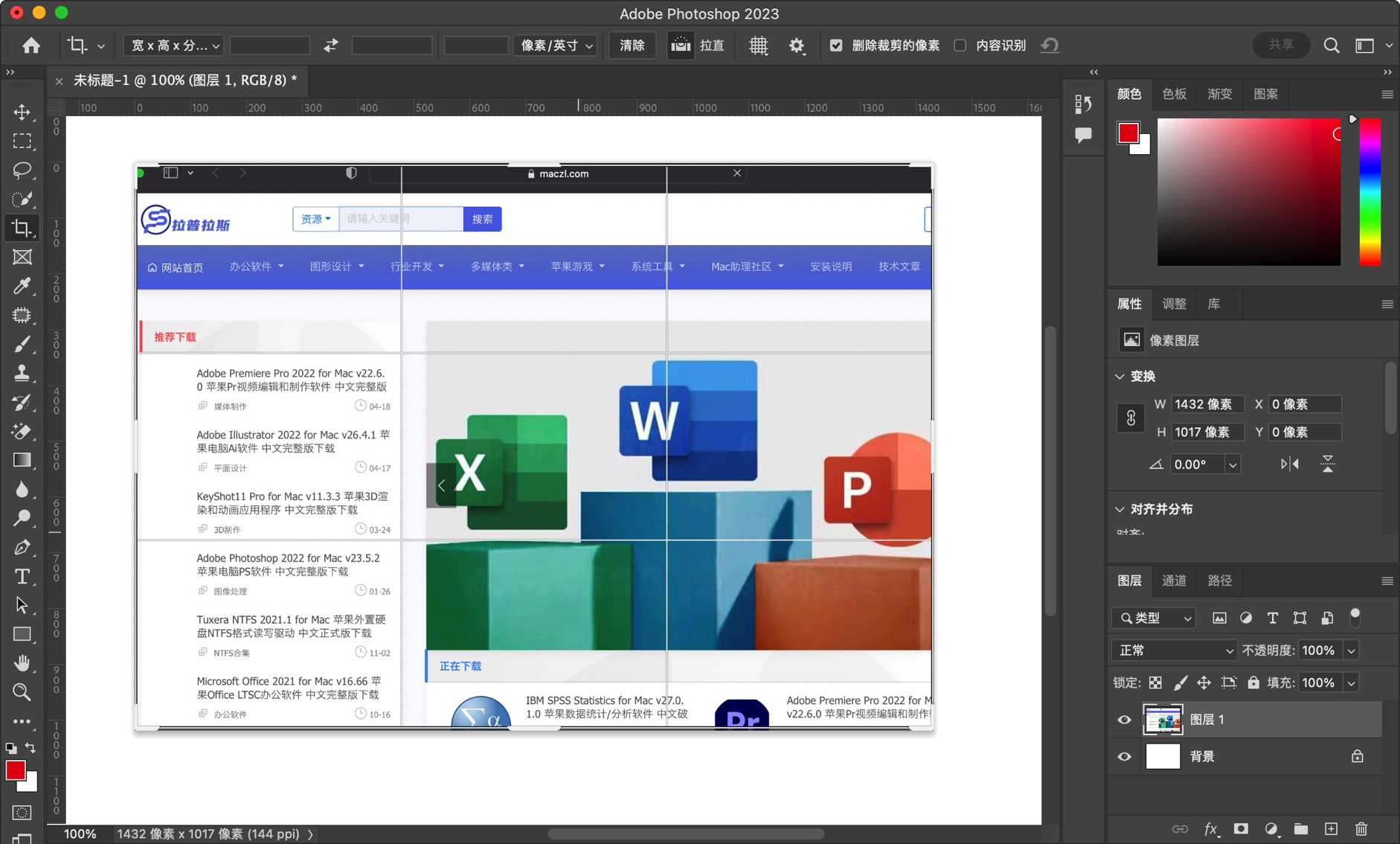
Task: Select the Zoom tool in toolbar
Action: click(x=22, y=692)
